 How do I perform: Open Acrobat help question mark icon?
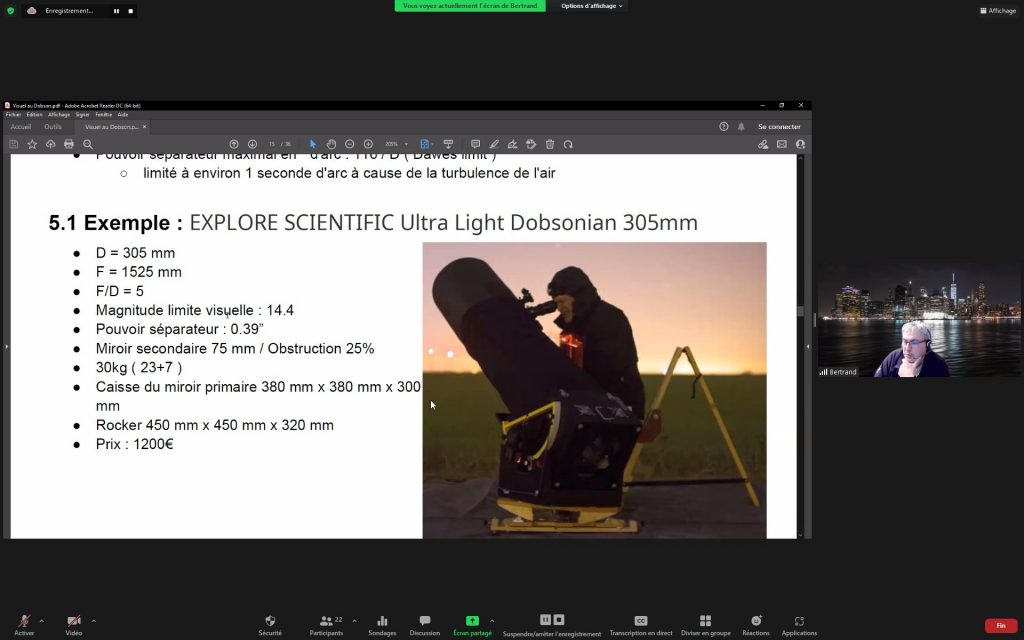[x=724, y=127]
